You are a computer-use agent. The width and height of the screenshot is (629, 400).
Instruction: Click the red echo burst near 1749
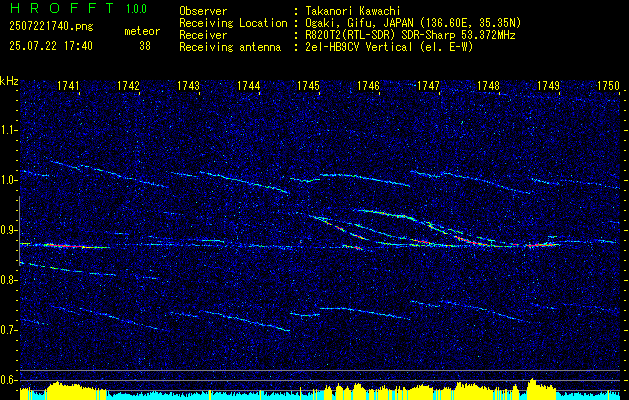(540, 245)
